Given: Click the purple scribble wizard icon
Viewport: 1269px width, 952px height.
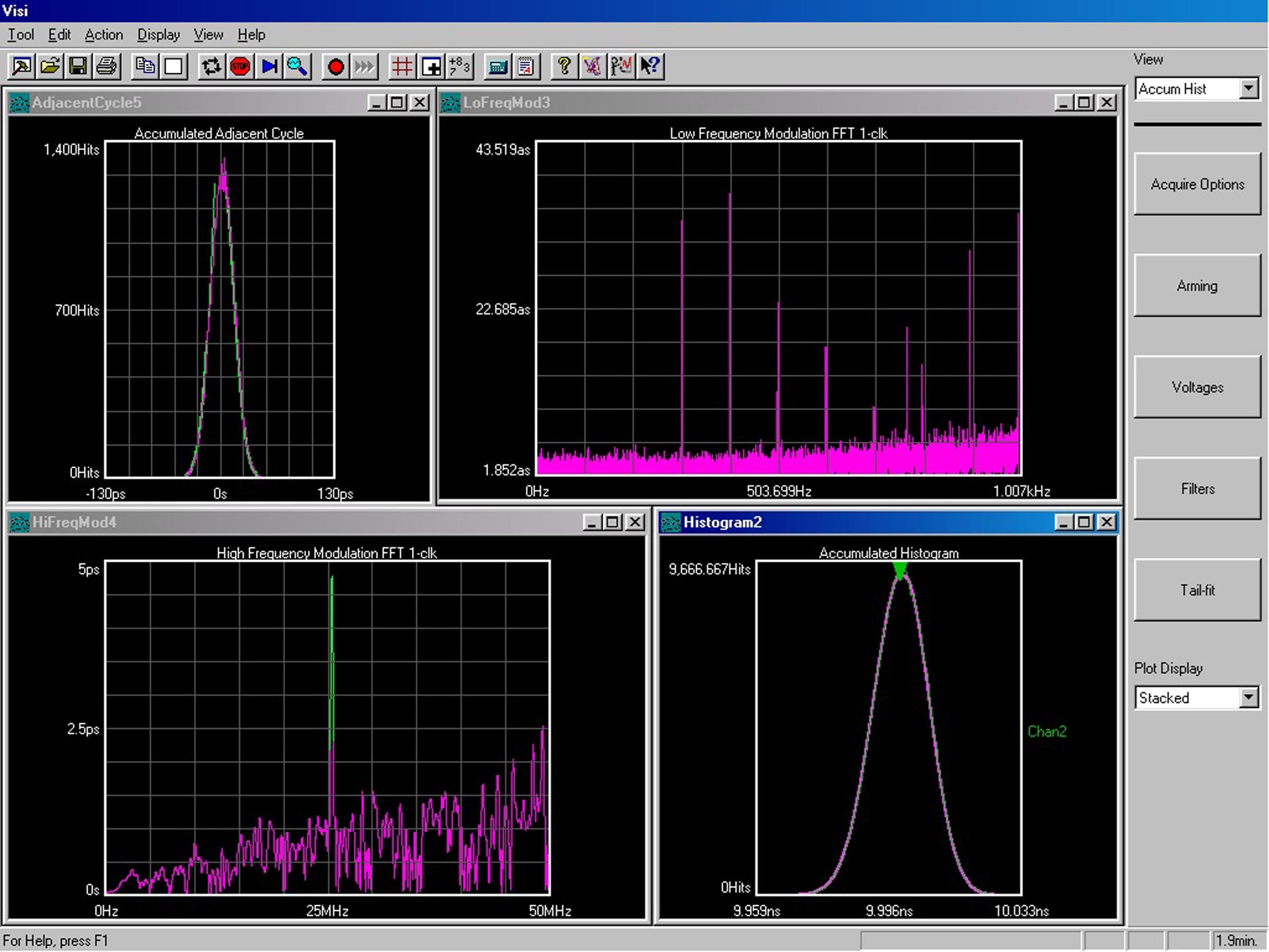Looking at the screenshot, I should (x=593, y=66).
